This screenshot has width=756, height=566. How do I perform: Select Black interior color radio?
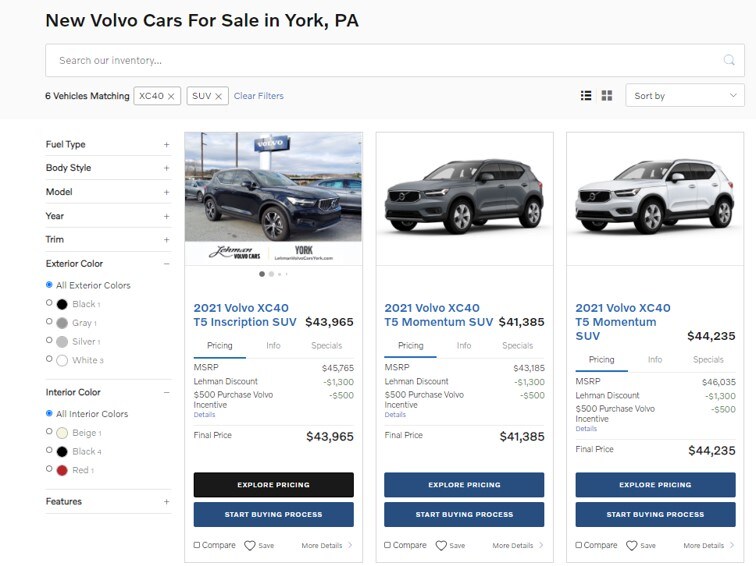point(49,450)
